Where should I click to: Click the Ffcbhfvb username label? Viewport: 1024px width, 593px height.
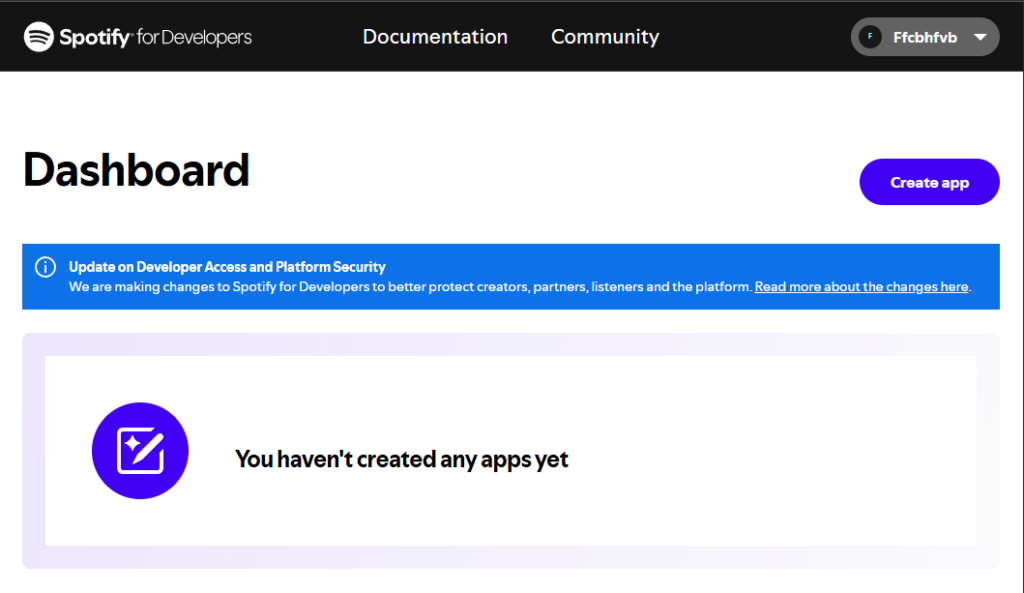pyautogui.click(x=924, y=37)
